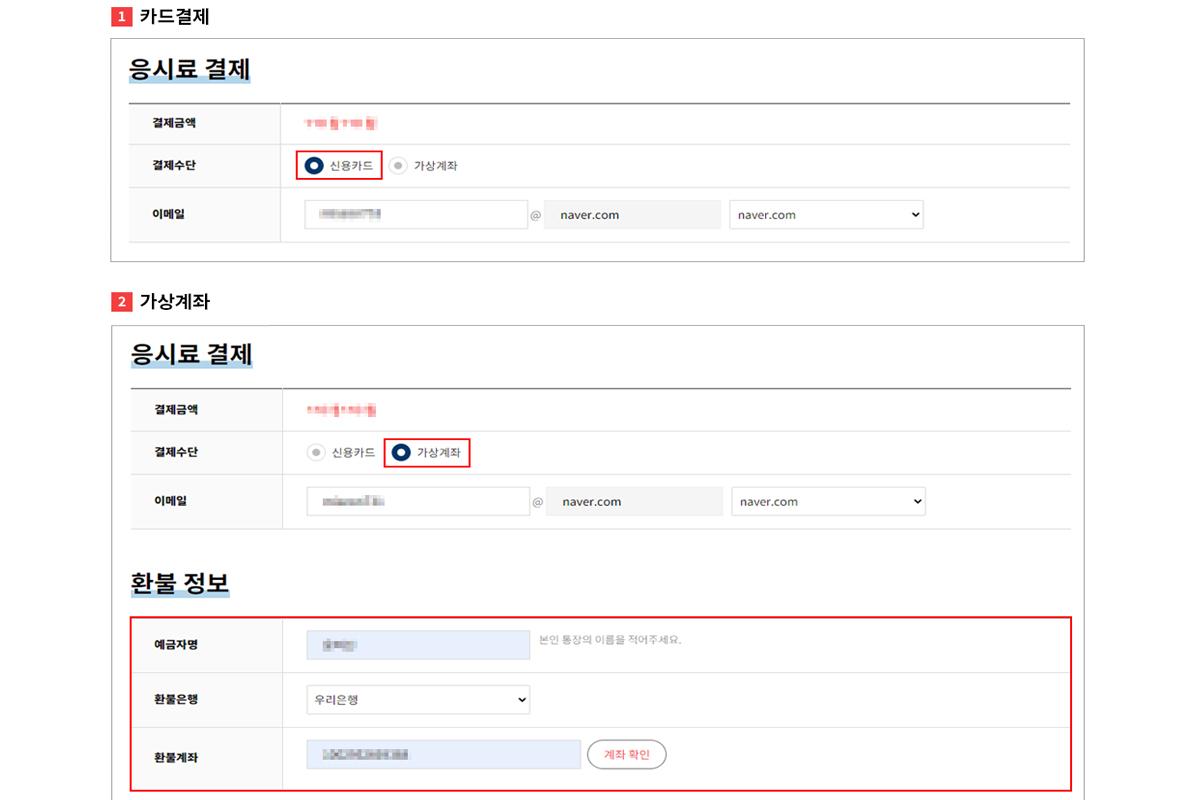This screenshot has width=1200, height=800.
Task: Click the red number 2 badge beside 가상계좌
Action: coord(121,301)
